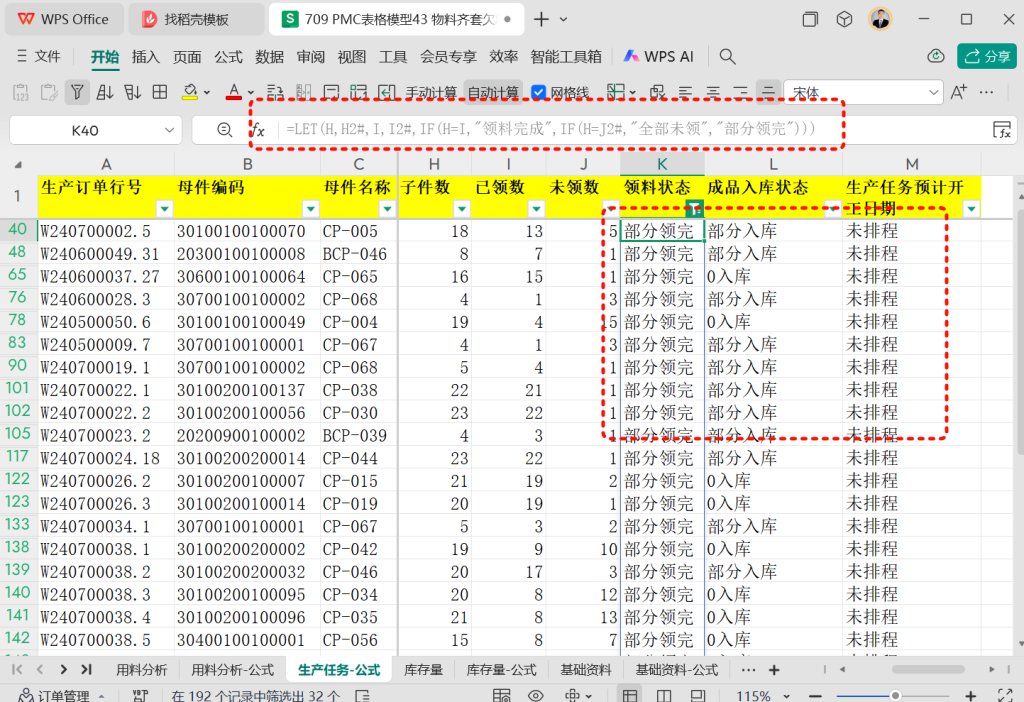Open the table borders grid icon
The height and width of the screenshot is (702, 1024).
pos(160,93)
